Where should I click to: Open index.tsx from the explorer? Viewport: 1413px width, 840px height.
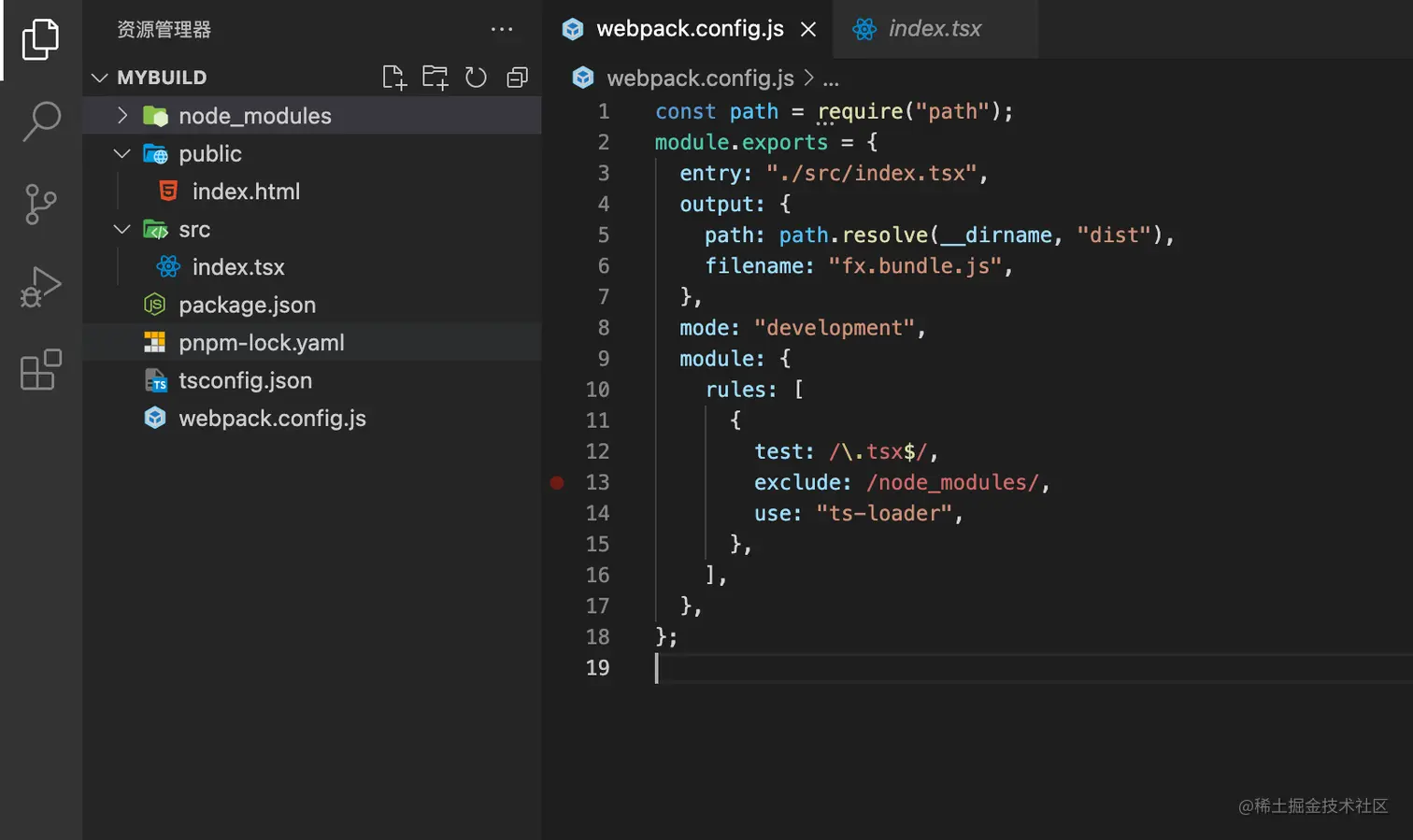click(x=312, y=267)
